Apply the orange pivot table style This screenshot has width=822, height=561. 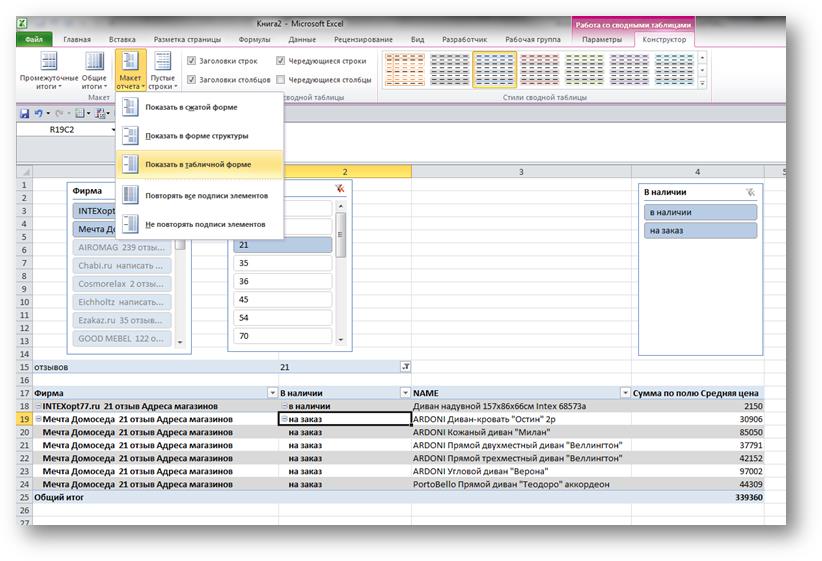pos(405,69)
